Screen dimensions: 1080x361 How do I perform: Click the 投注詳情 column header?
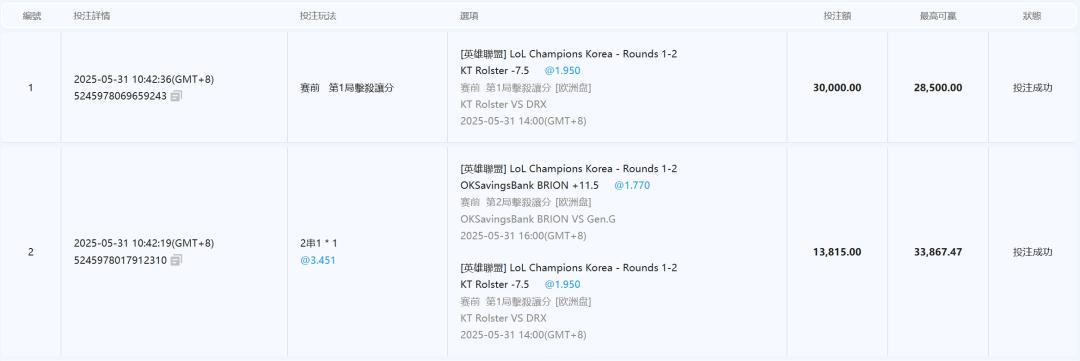coord(92,16)
